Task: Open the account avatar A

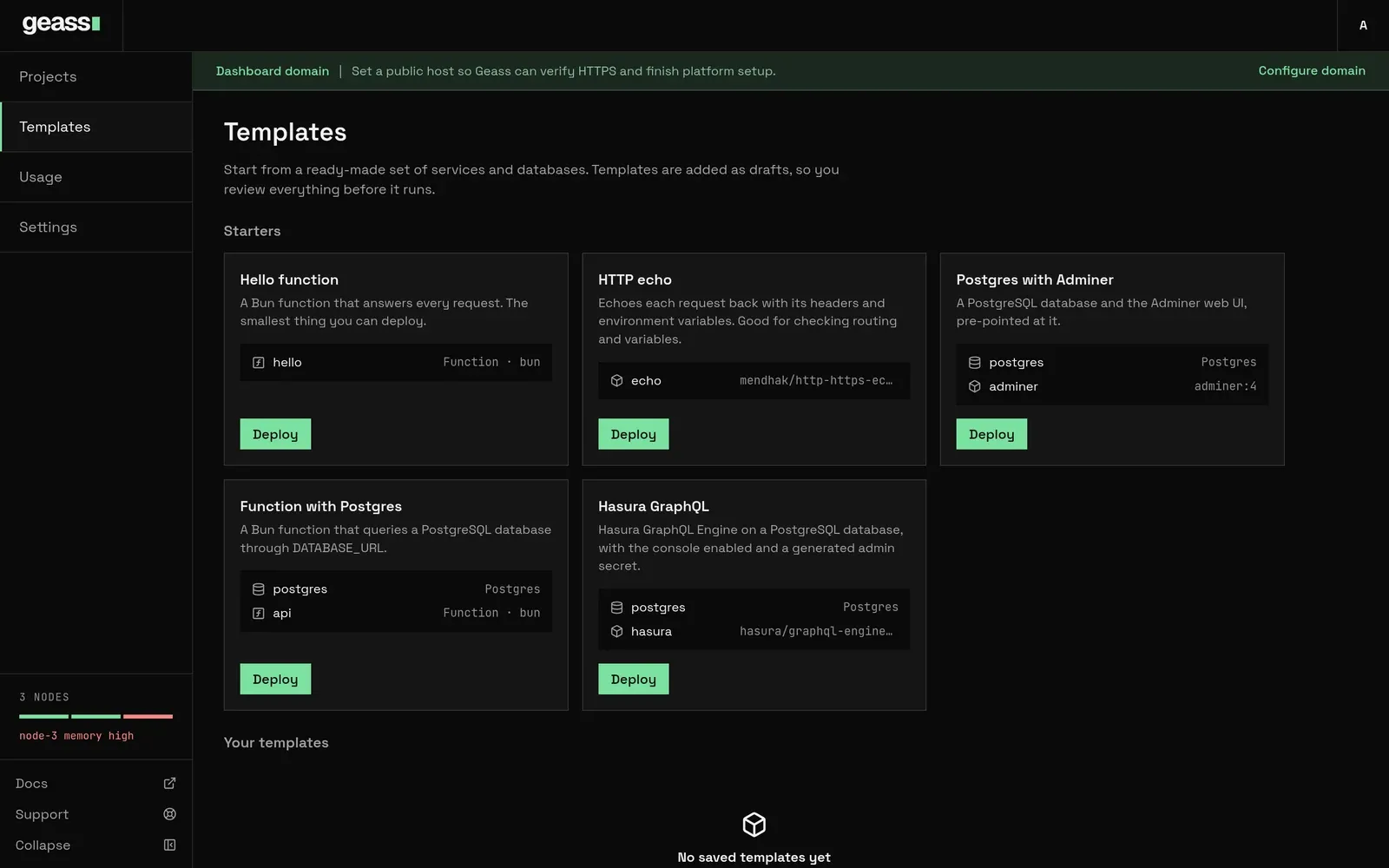Action: [1363, 25]
